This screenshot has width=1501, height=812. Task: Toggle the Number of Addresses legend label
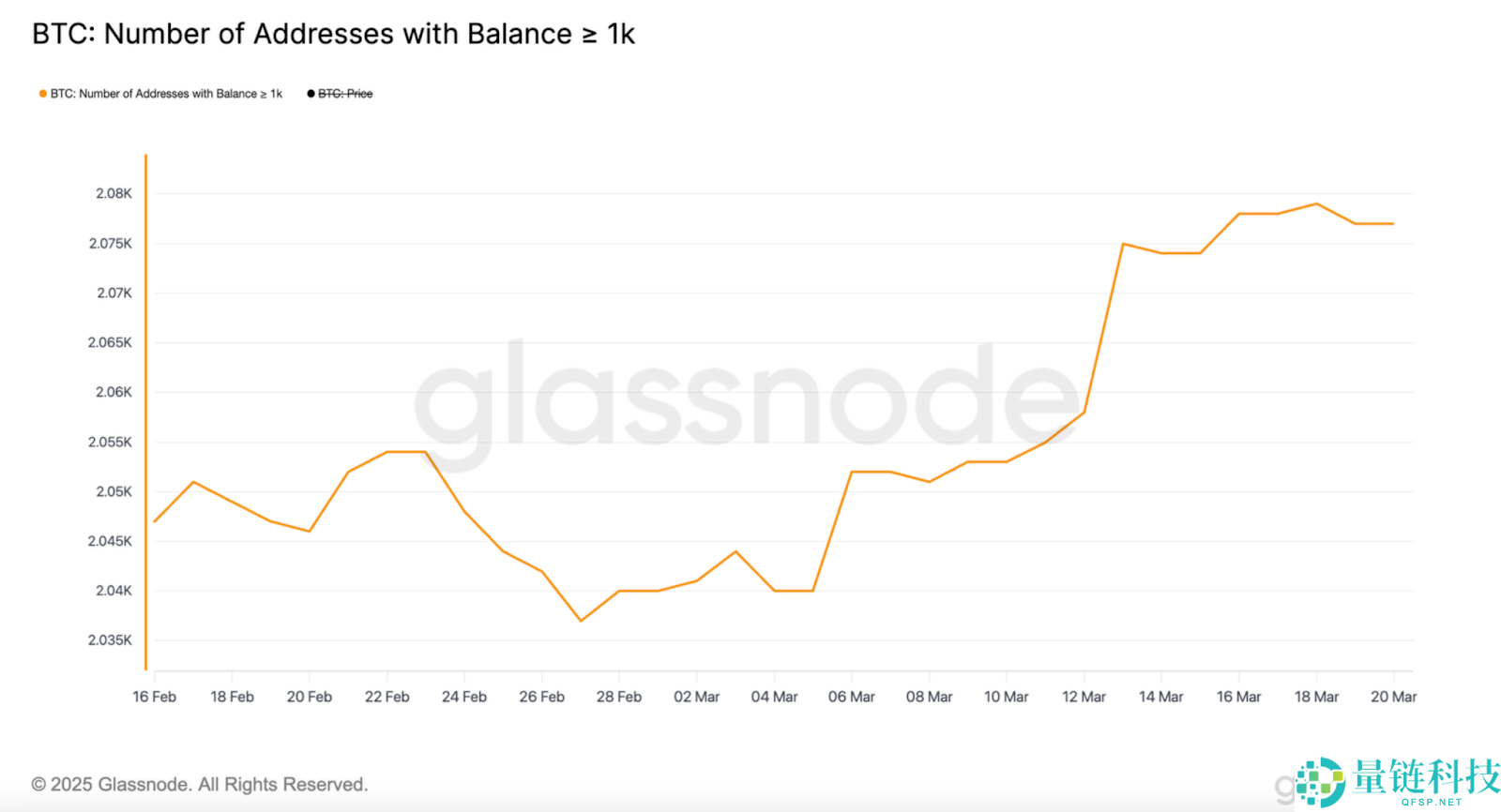(166, 94)
